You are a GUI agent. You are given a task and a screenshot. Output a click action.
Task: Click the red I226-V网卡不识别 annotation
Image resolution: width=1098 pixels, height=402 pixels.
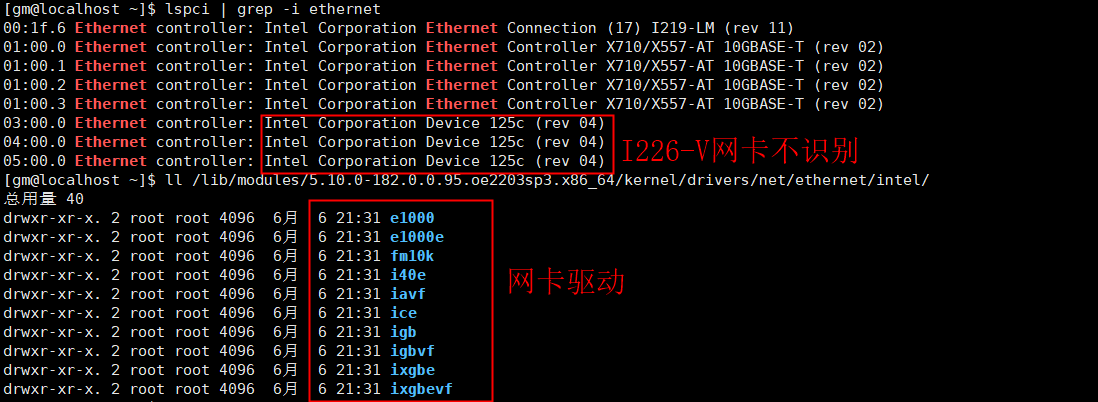coord(740,152)
